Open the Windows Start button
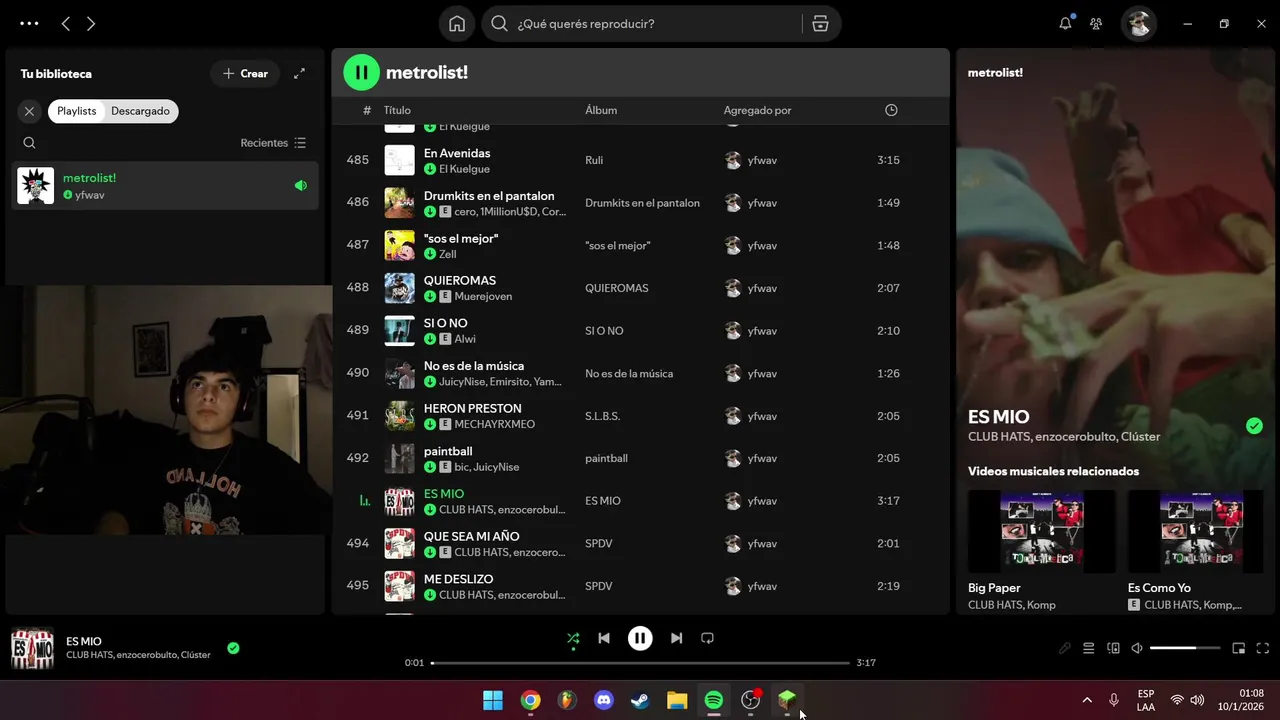The image size is (1280, 720). click(493, 700)
